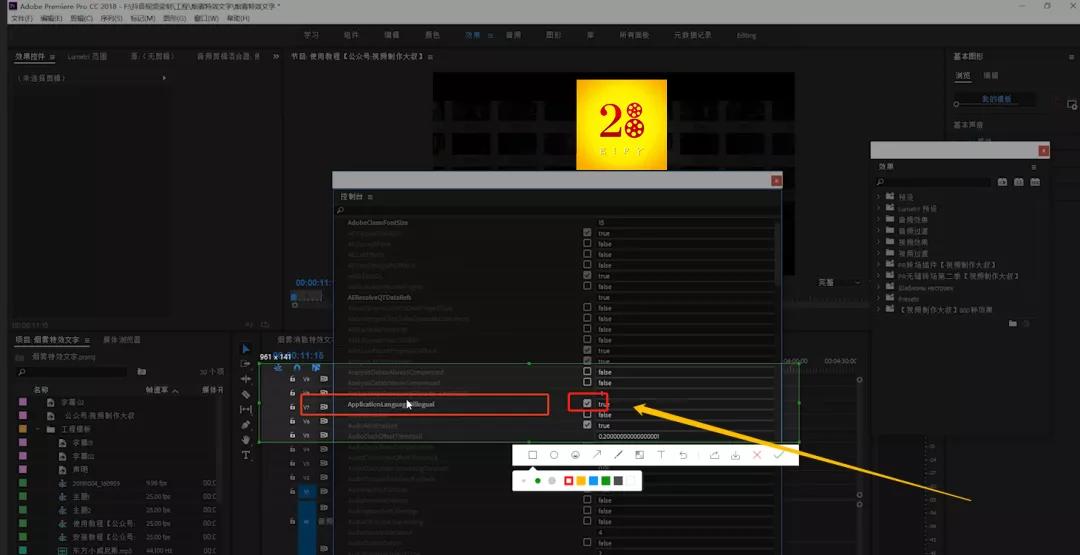Pick the arrow drawing tool in annotation toolbar
This screenshot has height=555, width=1080.
tap(596, 455)
